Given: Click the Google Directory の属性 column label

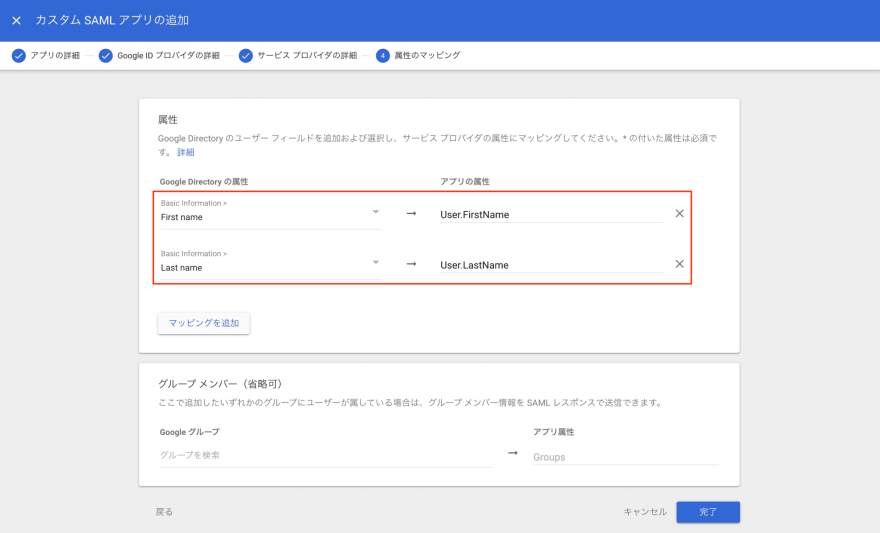Looking at the screenshot, I should point(204,182).
